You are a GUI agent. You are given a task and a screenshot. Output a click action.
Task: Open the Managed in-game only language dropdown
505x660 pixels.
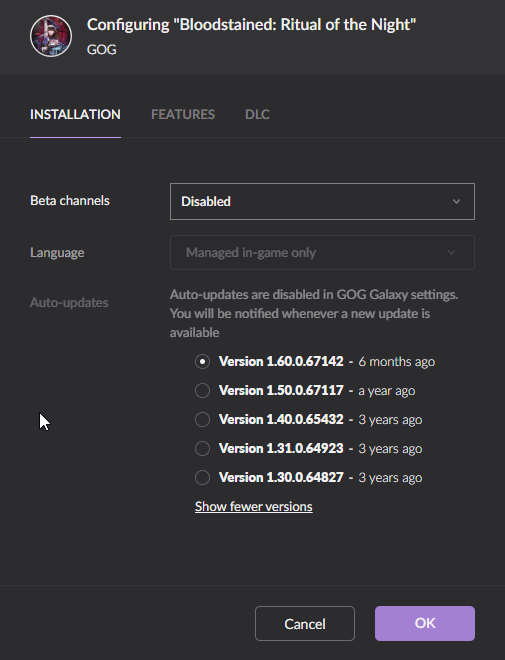click(x=322, y=253)
